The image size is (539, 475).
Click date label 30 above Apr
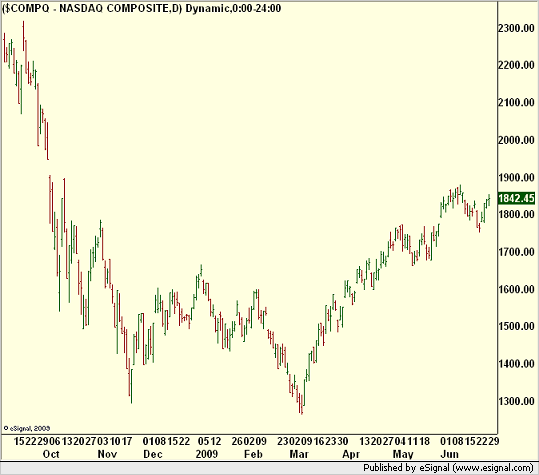(343, 441)
